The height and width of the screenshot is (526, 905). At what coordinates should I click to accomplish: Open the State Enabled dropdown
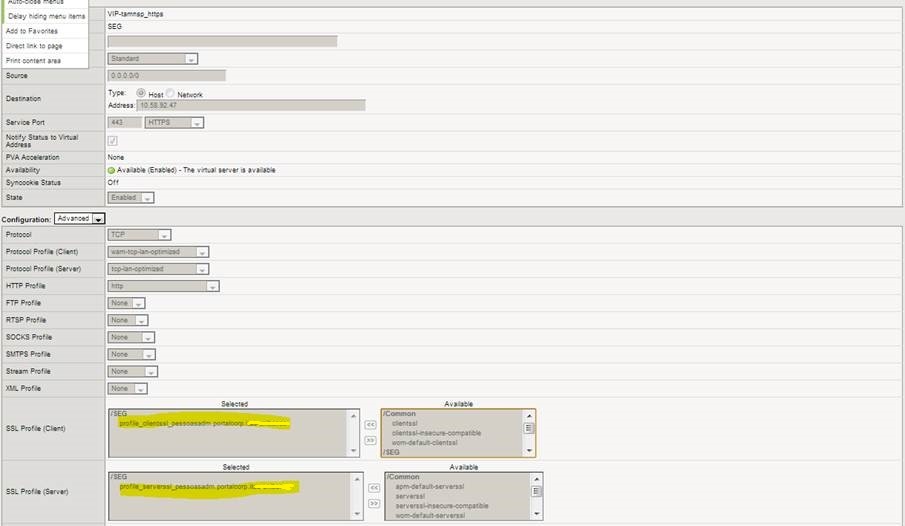point(131,198)
